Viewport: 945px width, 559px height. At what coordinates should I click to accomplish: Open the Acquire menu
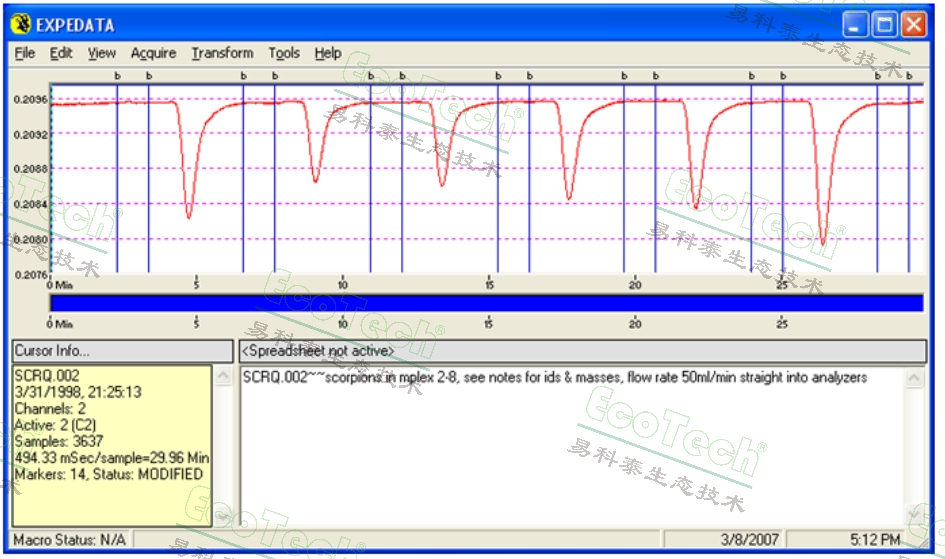[x=153, y=53]
